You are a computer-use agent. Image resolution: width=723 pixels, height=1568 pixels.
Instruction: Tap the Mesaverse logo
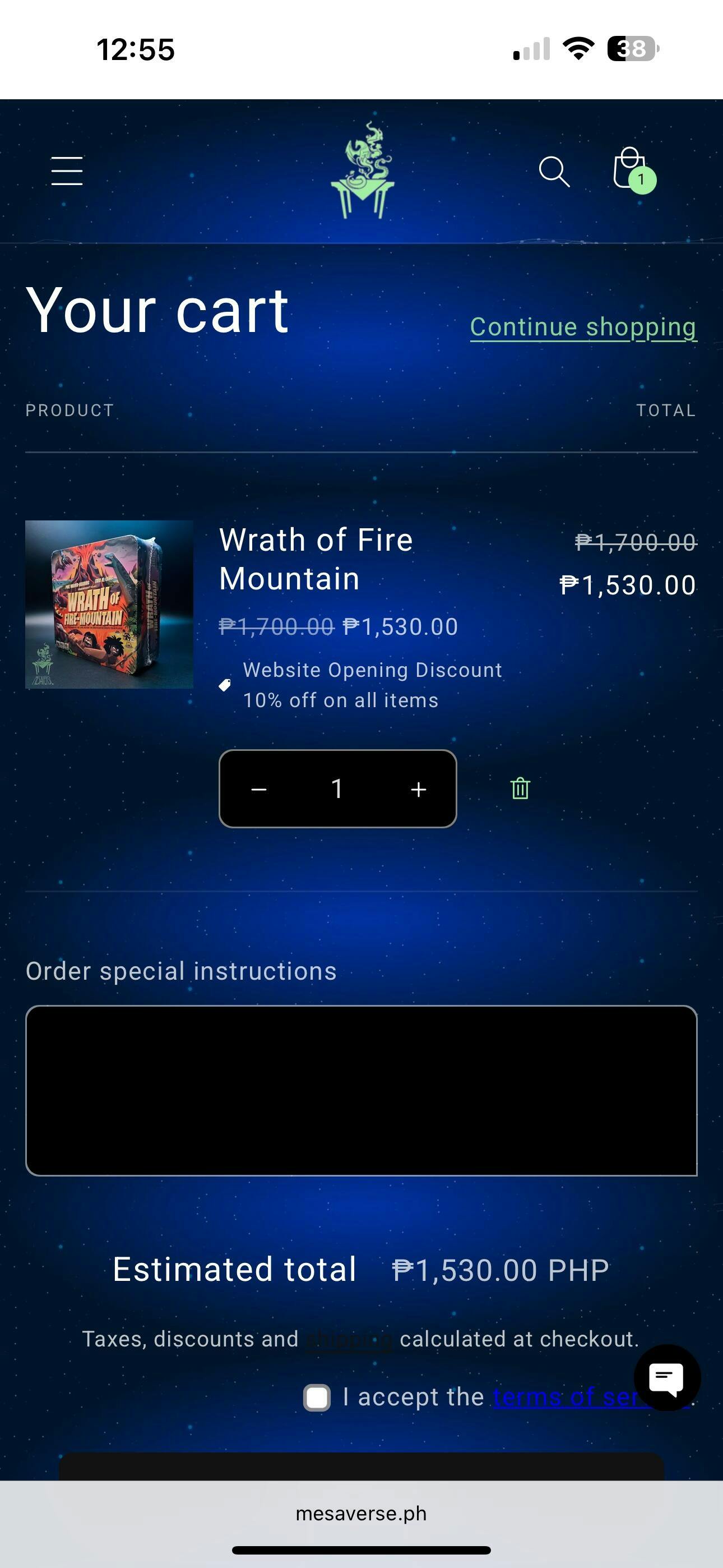(x=363, y=170)
